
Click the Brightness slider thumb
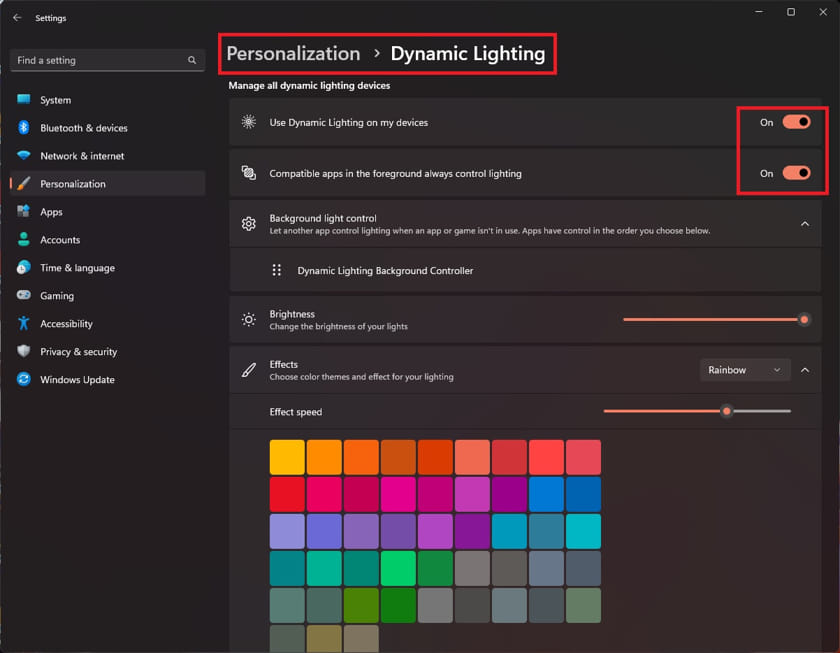click(804, 320)
